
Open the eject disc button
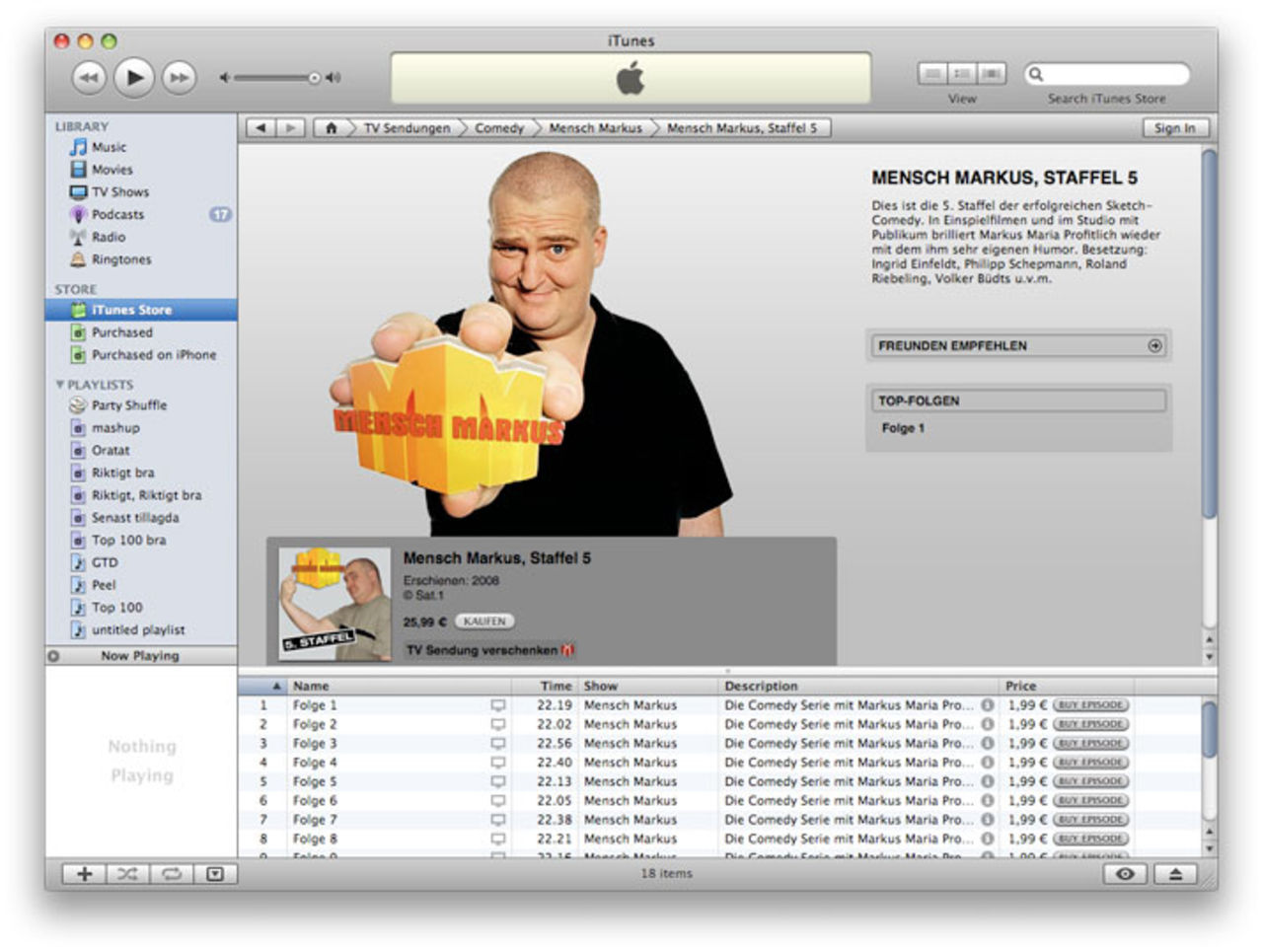1175,874
